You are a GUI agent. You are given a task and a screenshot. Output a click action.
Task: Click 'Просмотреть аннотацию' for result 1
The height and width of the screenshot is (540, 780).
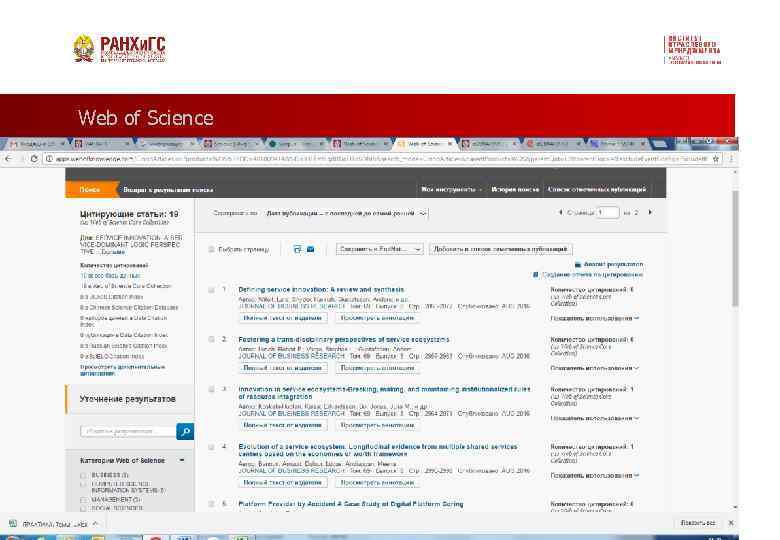pos(377,318)
